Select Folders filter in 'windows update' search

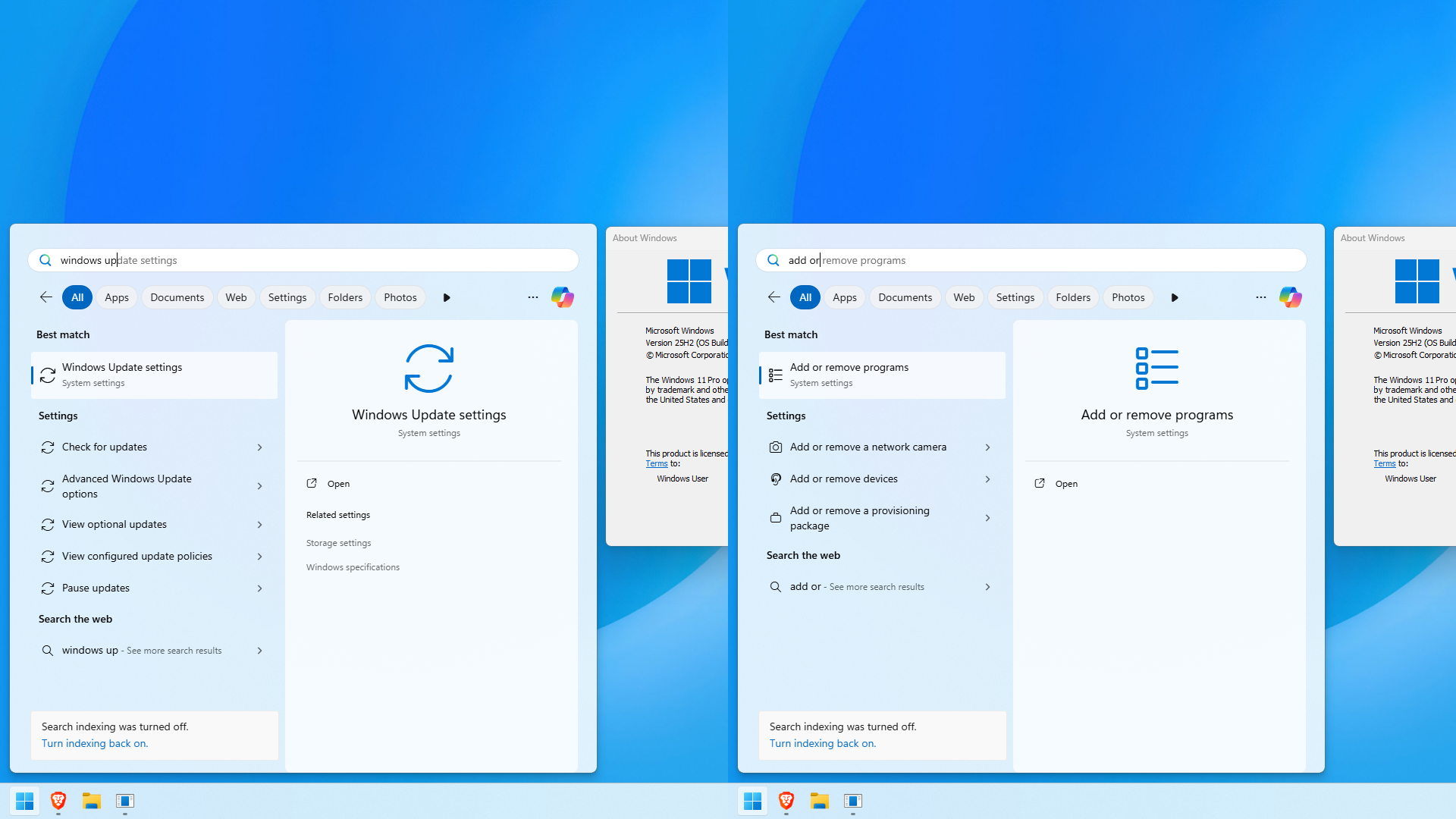coord(345,297)
